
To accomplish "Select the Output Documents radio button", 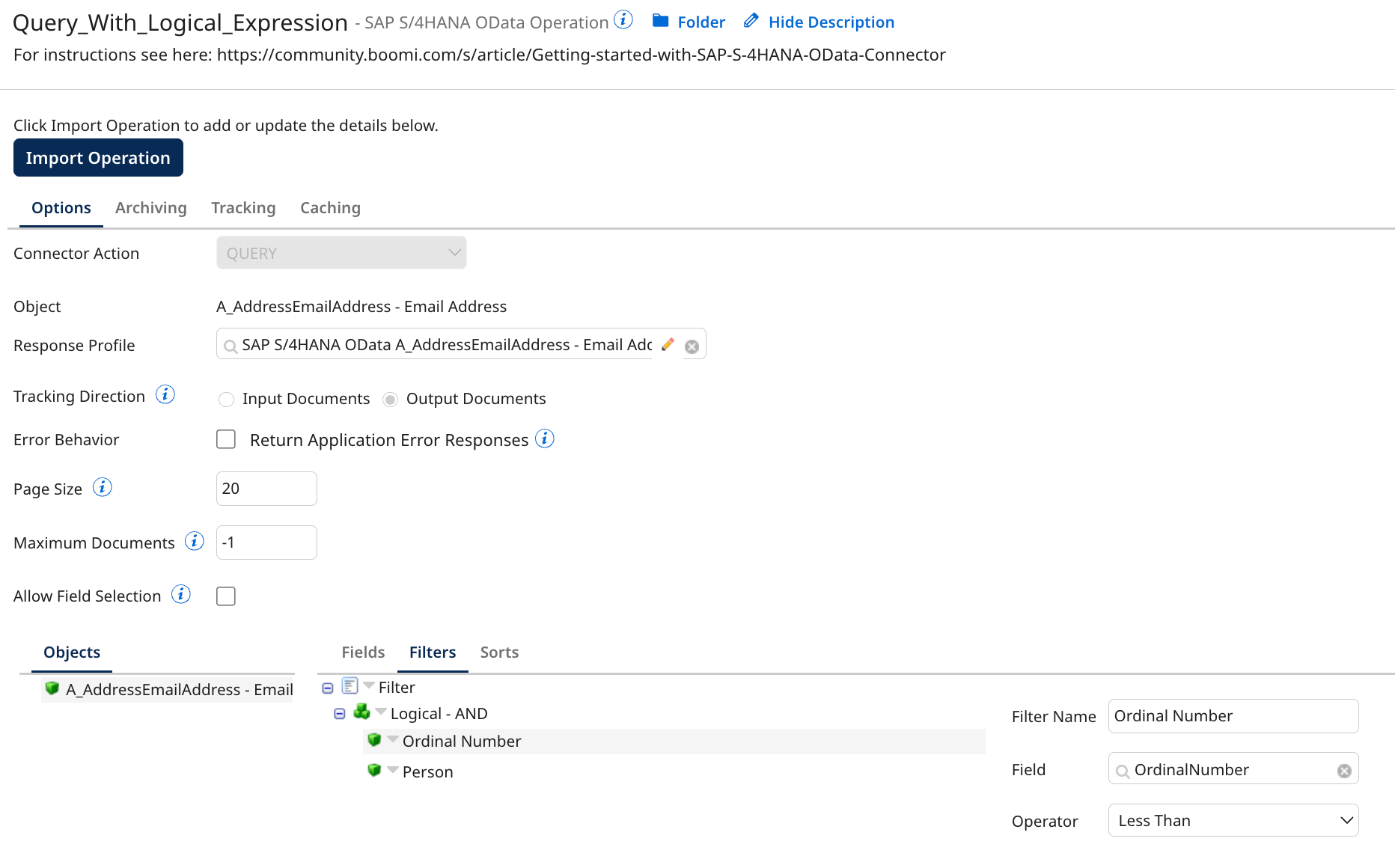I will (390, 399).
